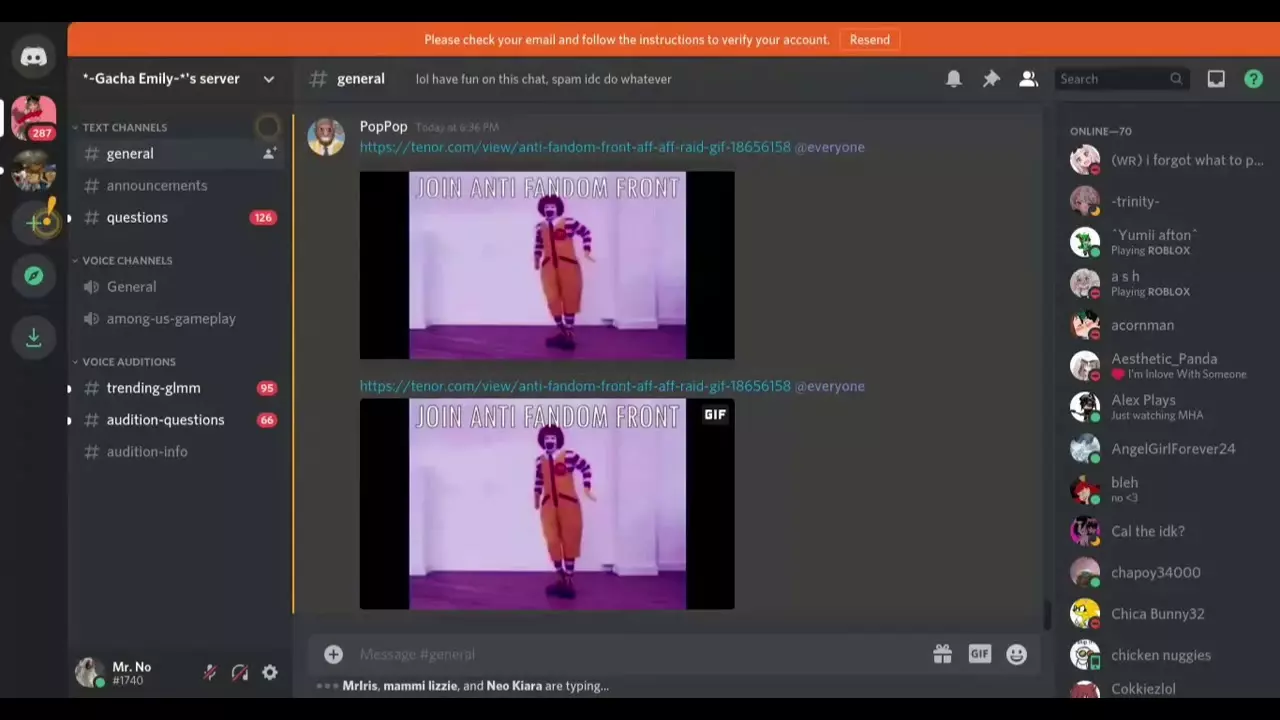This screenshot has width=1280, height=720.
Task: Open the GIF picker
Action: pos(979,654)
